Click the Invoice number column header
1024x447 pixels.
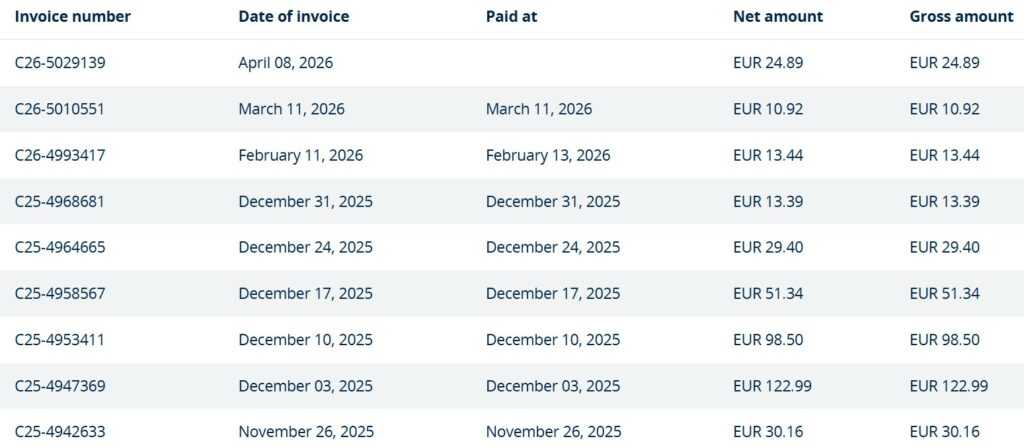click(x=72, y=17)
